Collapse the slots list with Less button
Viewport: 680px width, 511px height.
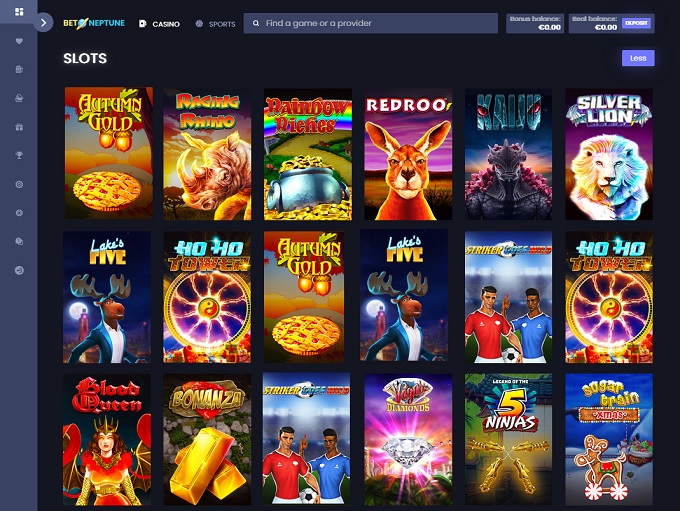[x=637, y=58]
